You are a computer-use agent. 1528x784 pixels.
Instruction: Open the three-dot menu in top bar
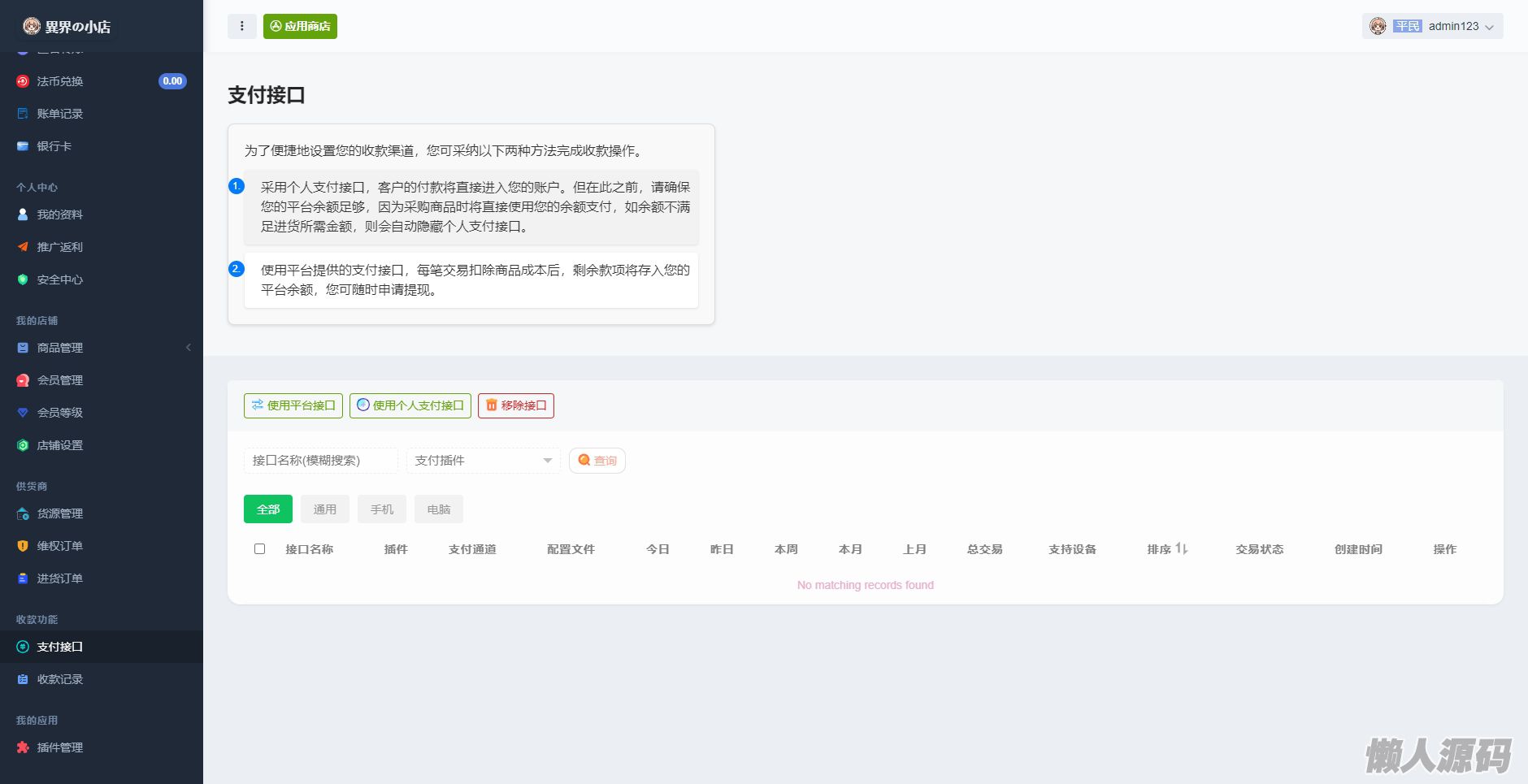pos(242,26)
